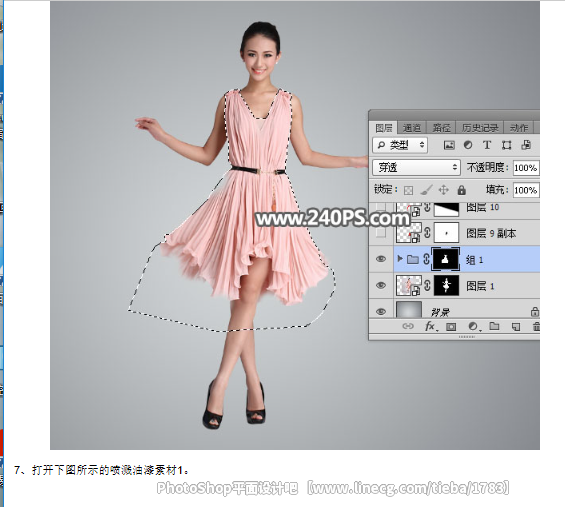Open the 类型 layer filter dropdown
The width and height of the screenshot is (565, 507).
coord(400,145)
